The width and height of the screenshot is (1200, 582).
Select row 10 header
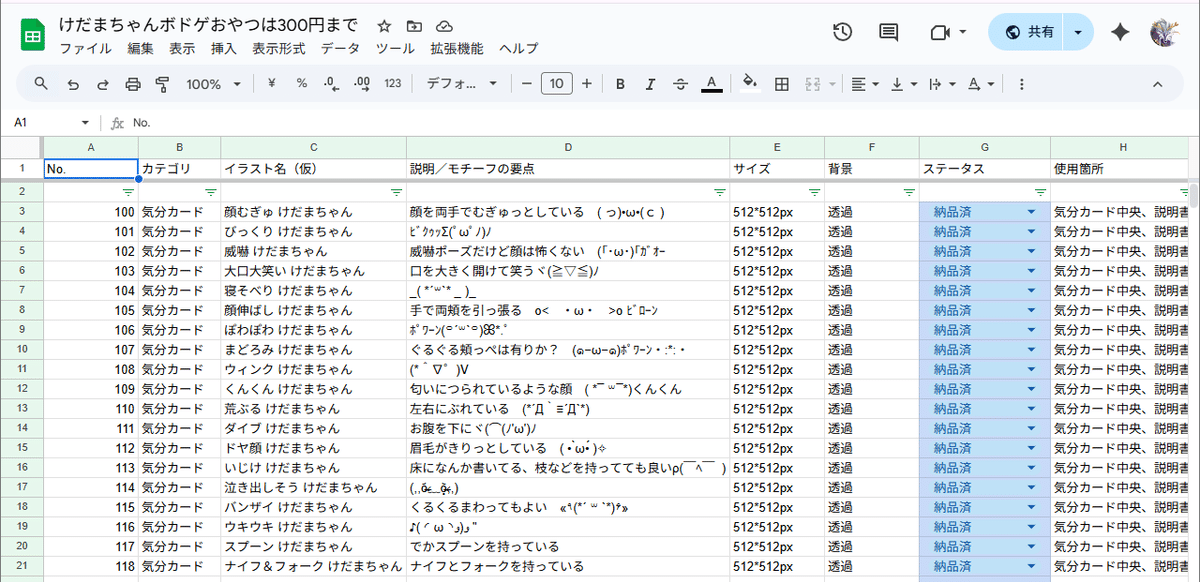click(x=21, y=350)
